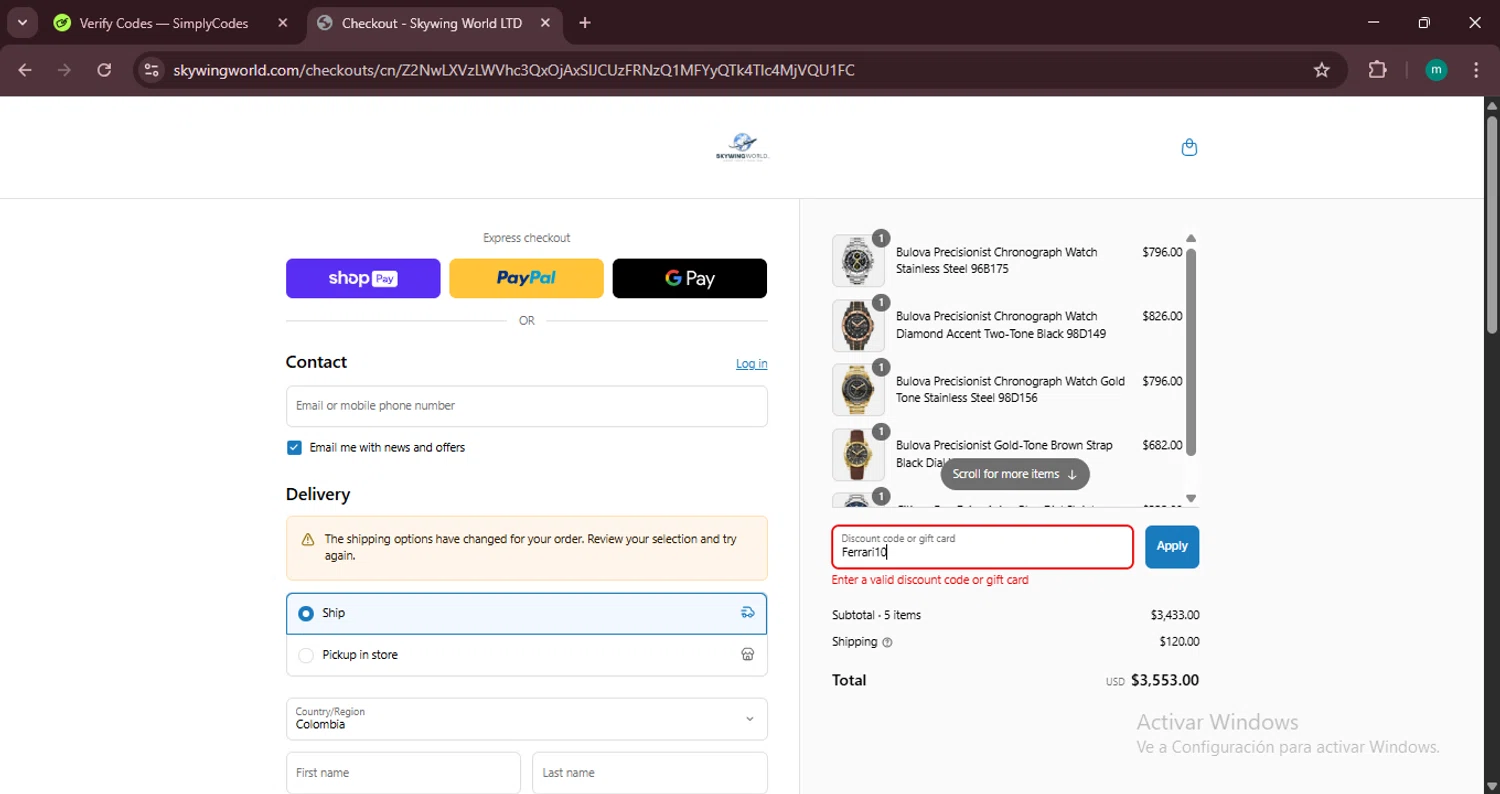Switch to Verify Codes SimplyCodes tab

point(164,23)
